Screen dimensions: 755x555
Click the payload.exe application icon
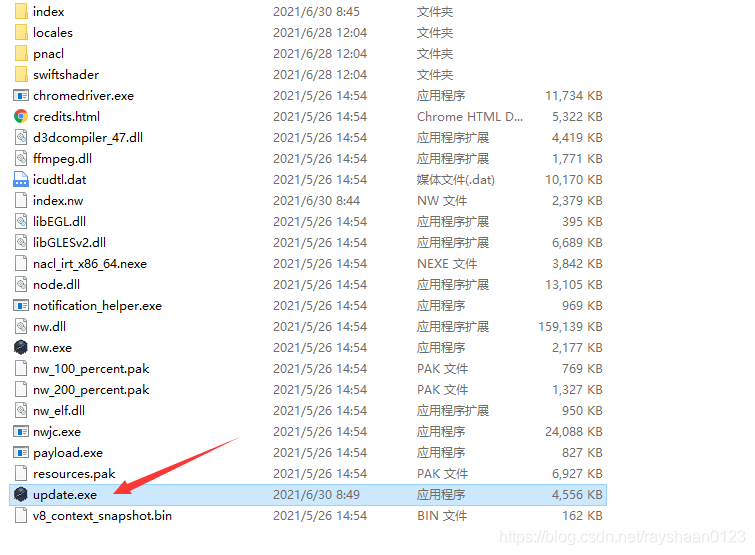[21, 452]
